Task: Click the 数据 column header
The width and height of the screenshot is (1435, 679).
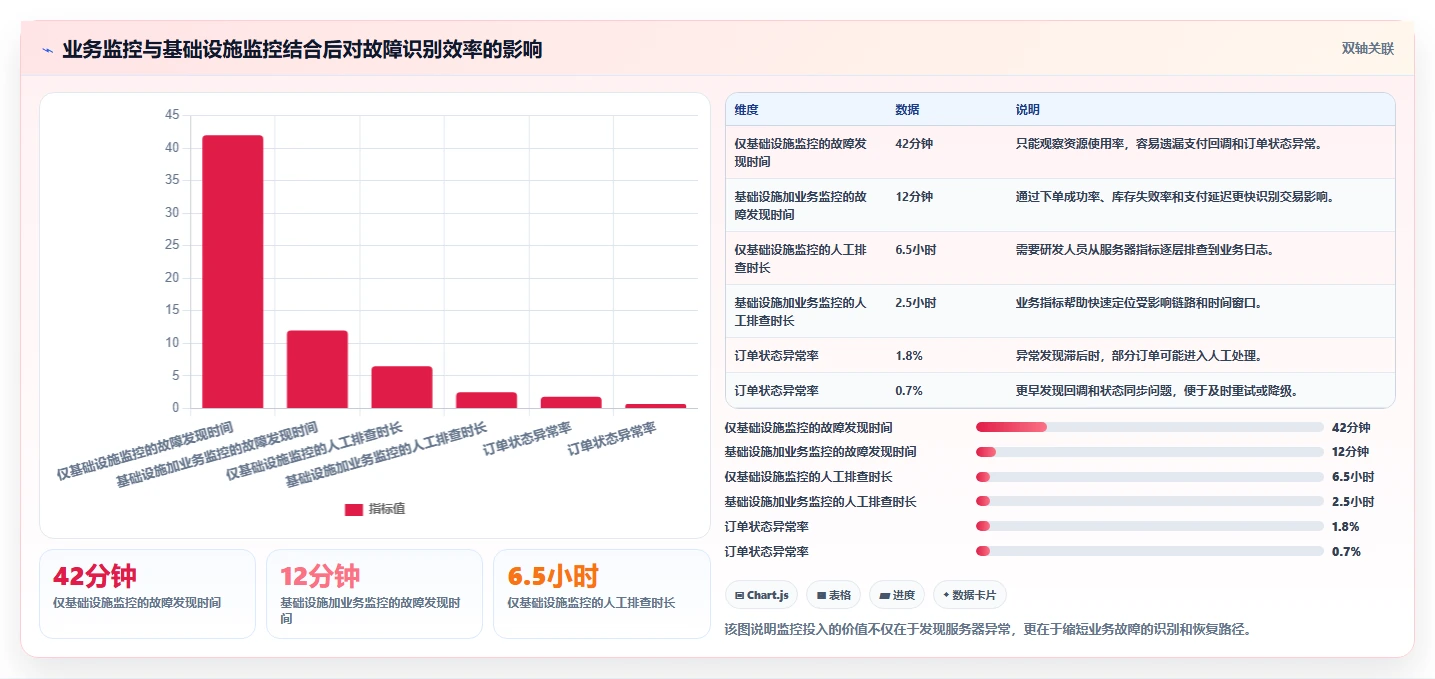Action: [x=907, y=110]
